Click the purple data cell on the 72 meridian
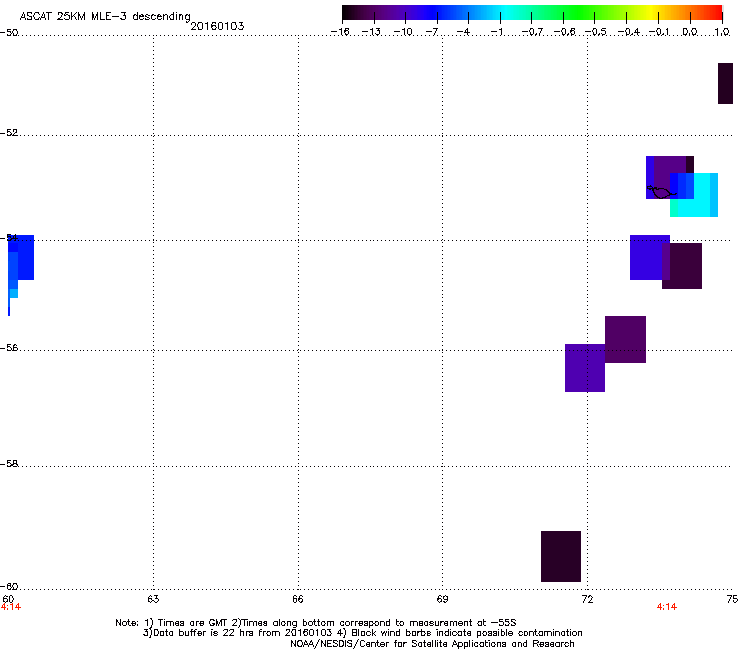Screen dimensions: 740x650 (585, 368)
